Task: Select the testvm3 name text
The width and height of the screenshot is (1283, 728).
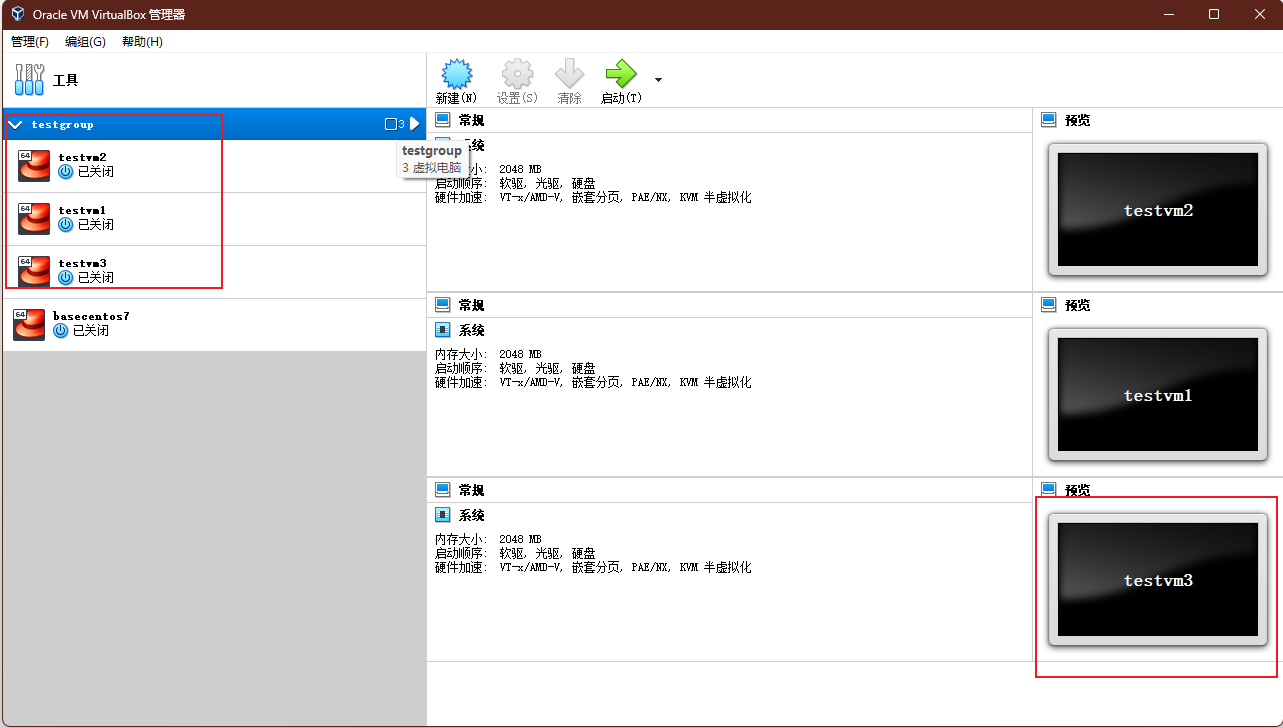Action: 82,263
